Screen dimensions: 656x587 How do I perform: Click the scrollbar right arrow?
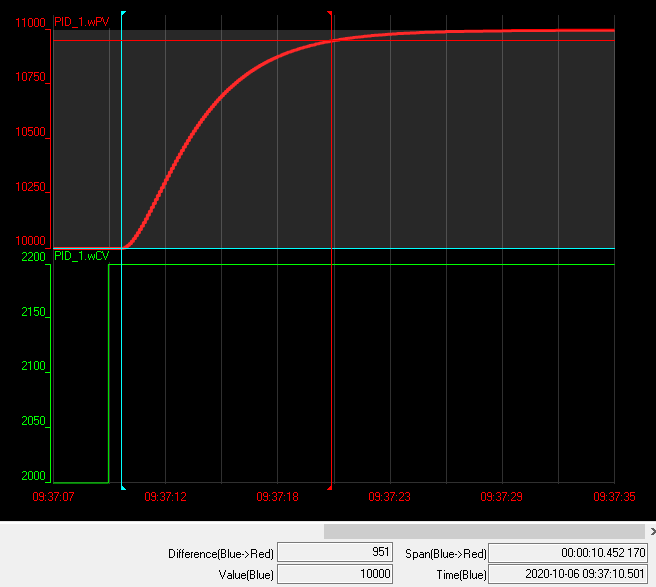653,531
